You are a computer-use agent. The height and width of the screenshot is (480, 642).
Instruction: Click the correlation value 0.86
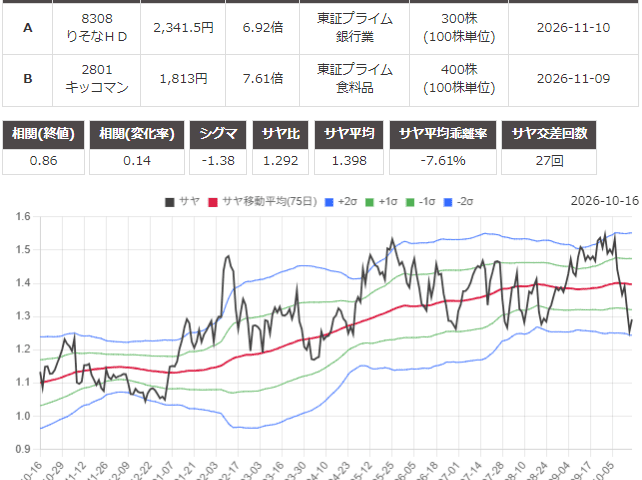click(43, 161)
